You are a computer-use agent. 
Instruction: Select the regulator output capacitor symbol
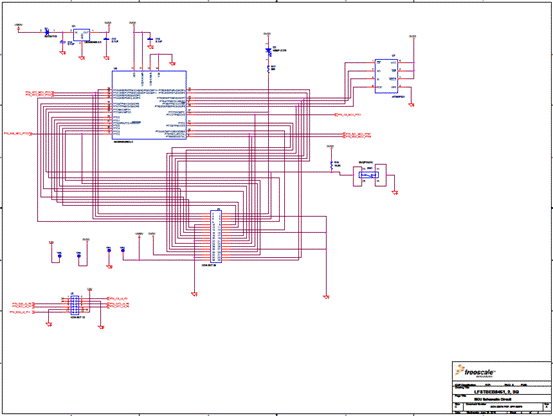tap(106, 39)
